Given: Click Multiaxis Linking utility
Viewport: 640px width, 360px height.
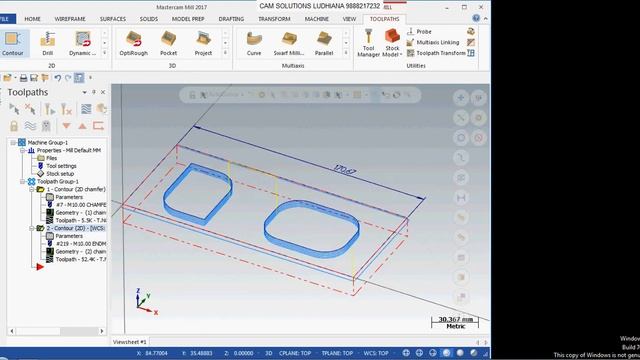Looking at the screenshot, I should tap(433, 42).
